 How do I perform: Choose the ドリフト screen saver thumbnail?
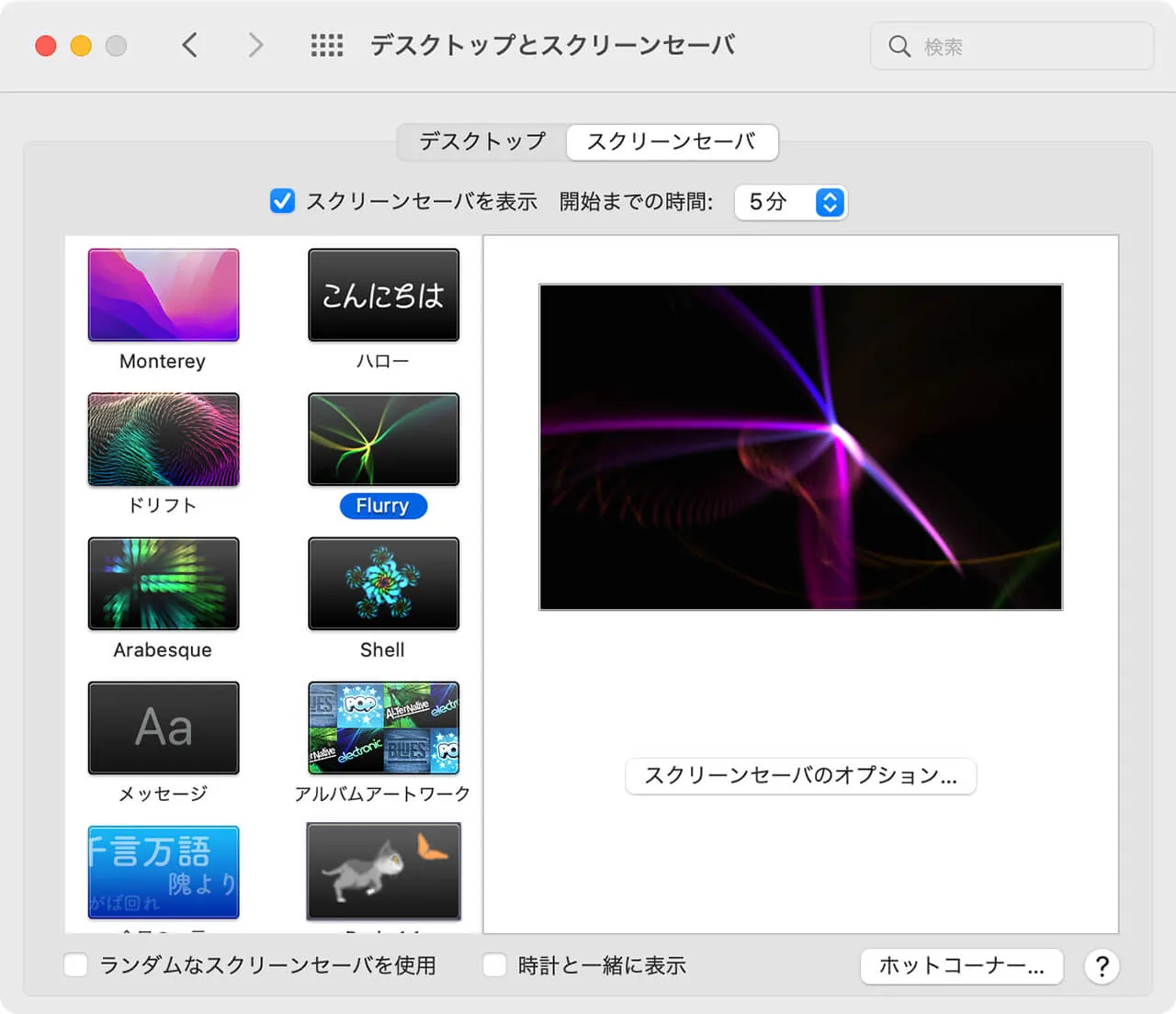coord(164,439)
